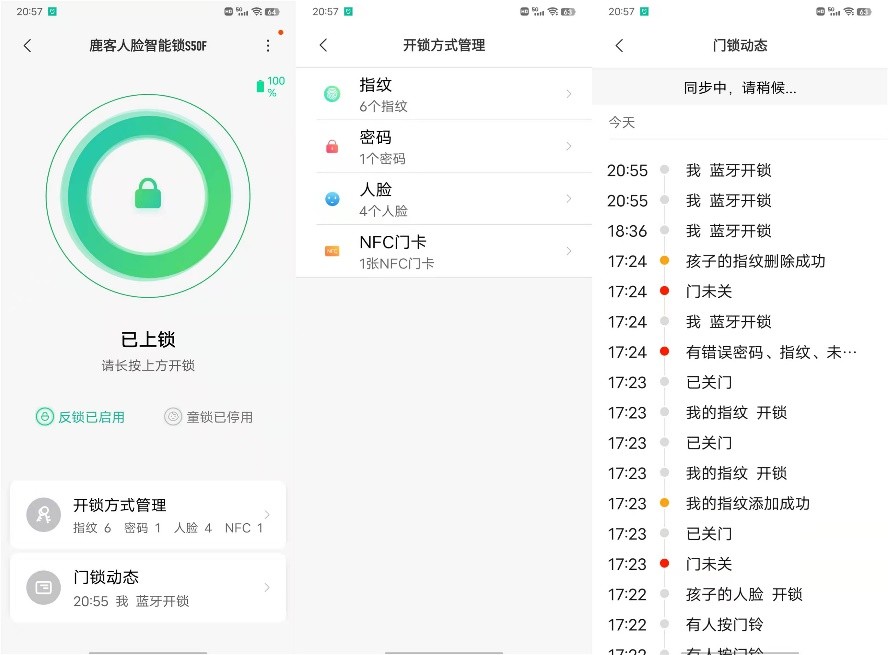The image size is (888, 655).
Task: Open NFC门卡 via its chevron
Action: [569, 250]
